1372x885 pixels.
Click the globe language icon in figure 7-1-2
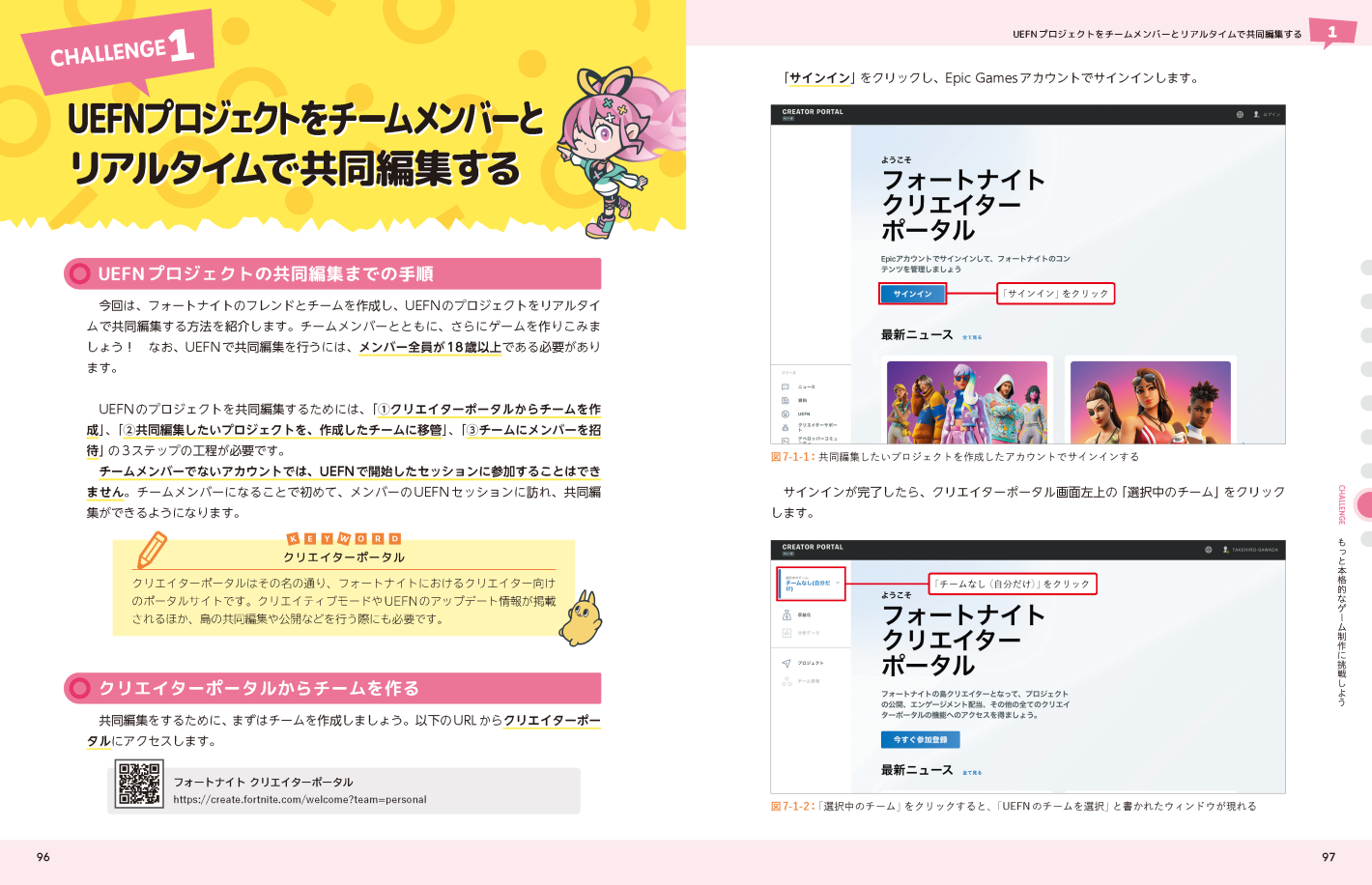[1208, 550]
